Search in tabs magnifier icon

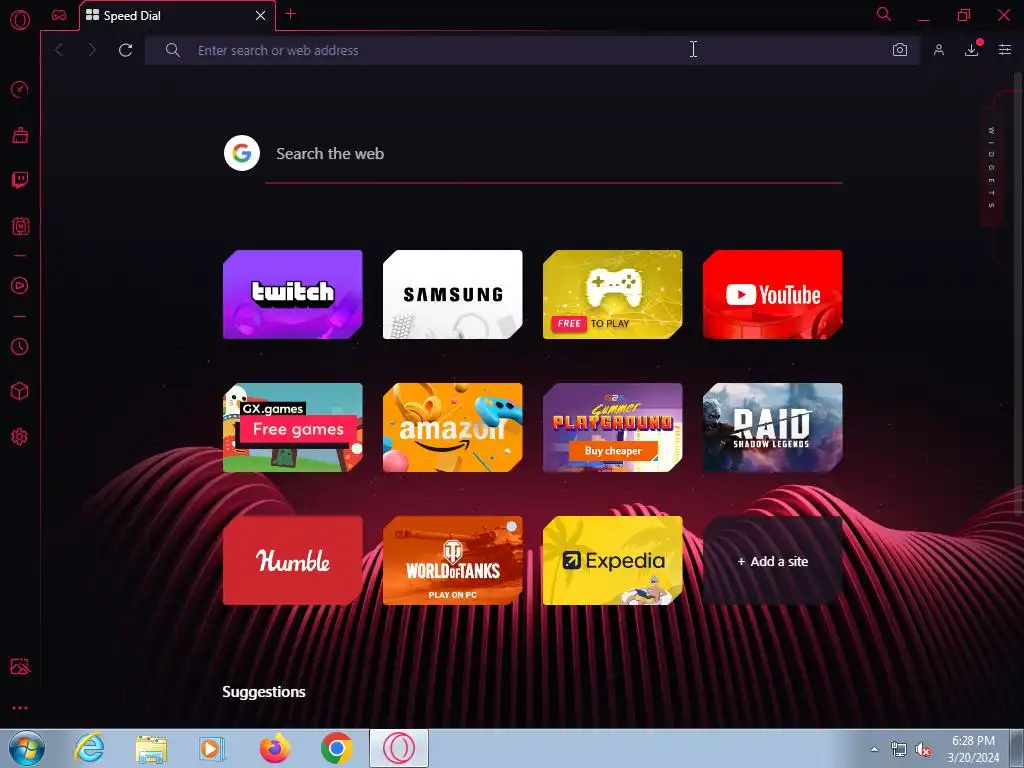point(884,14)
